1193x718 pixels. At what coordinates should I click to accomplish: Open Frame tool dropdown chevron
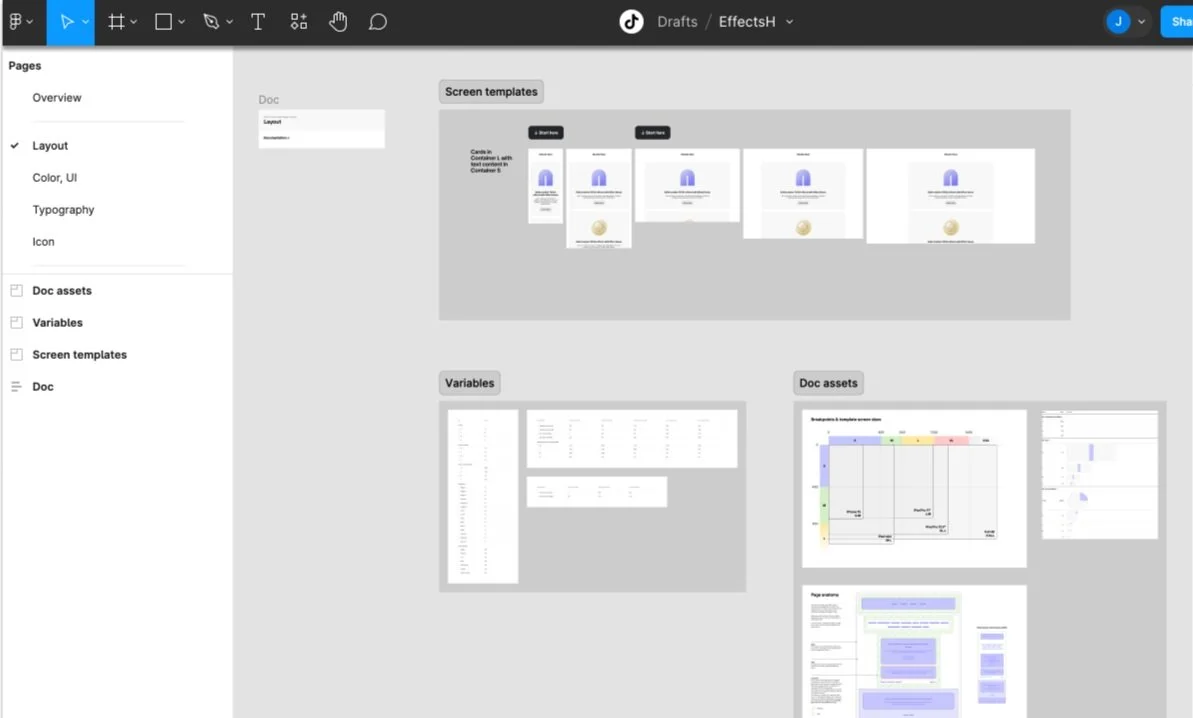(x=134, y=22)
